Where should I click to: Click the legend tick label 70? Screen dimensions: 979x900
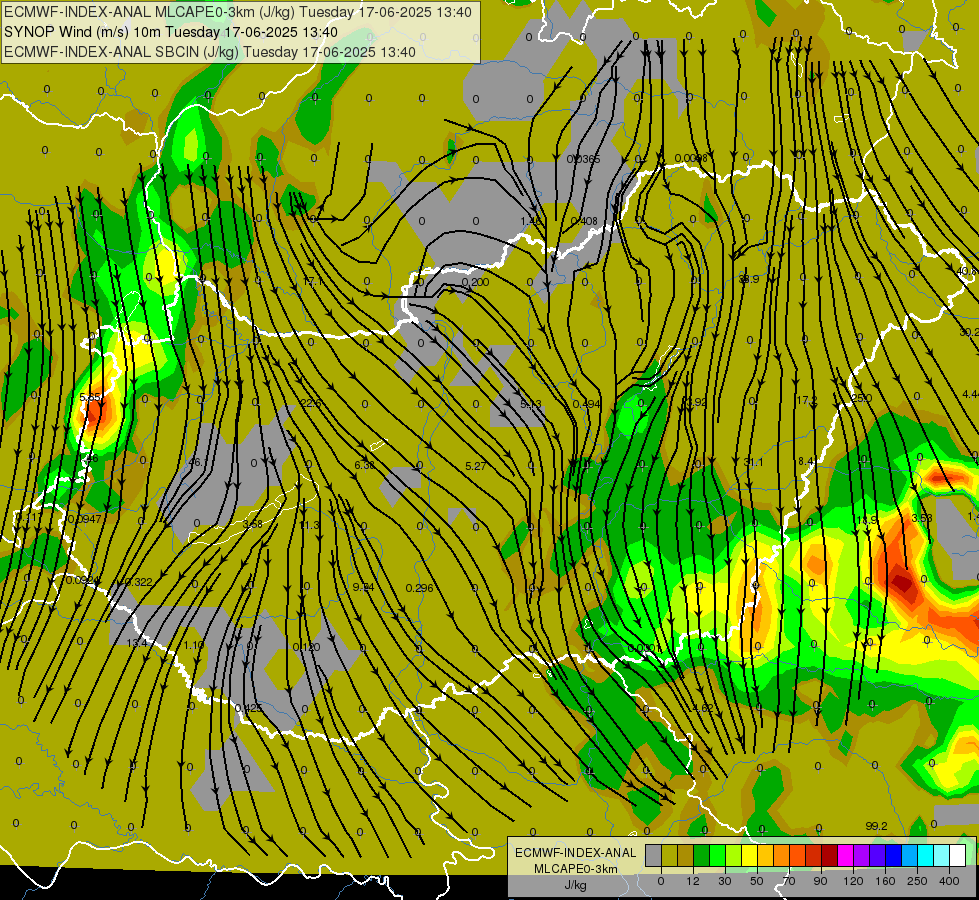click(789, 881)
